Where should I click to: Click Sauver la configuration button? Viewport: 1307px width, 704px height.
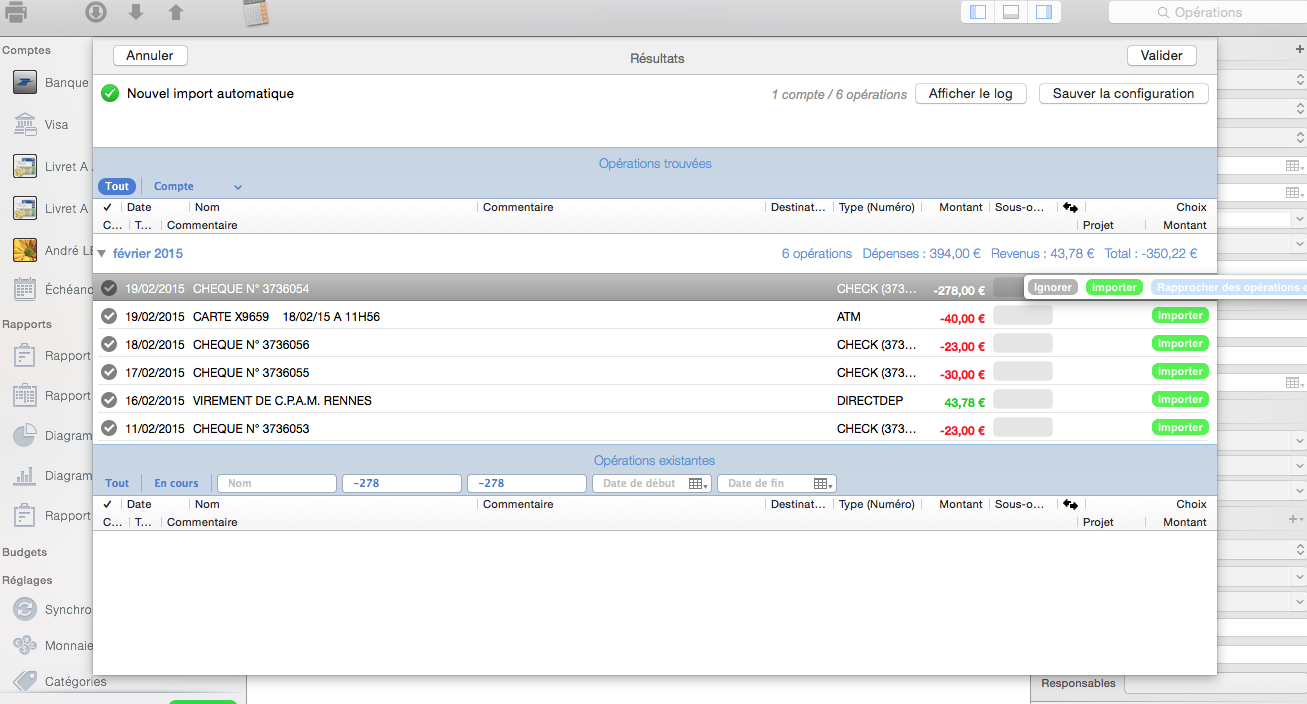pyautogui.click(x=1124, y=94)
